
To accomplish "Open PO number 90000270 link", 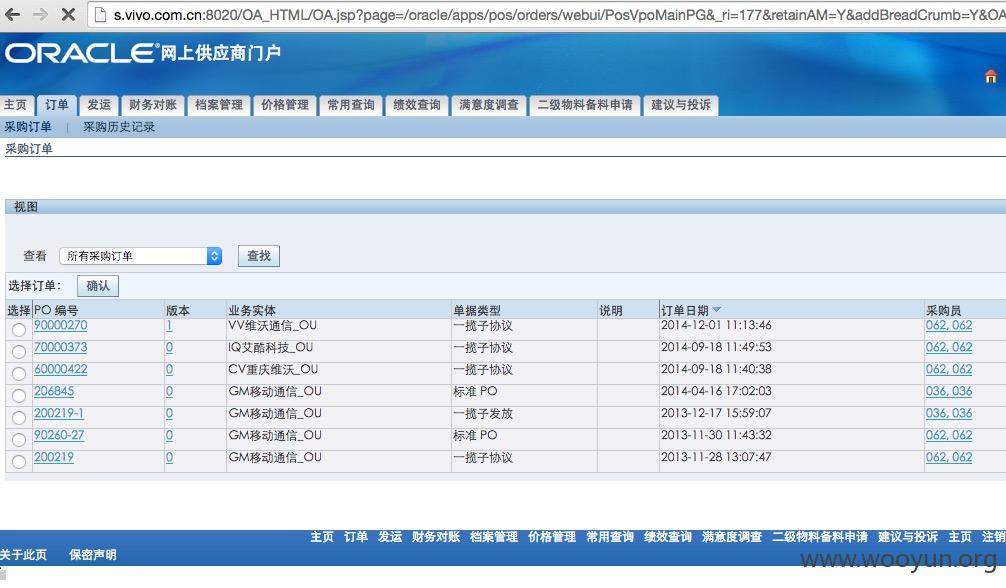I will (x=60, y=325).
